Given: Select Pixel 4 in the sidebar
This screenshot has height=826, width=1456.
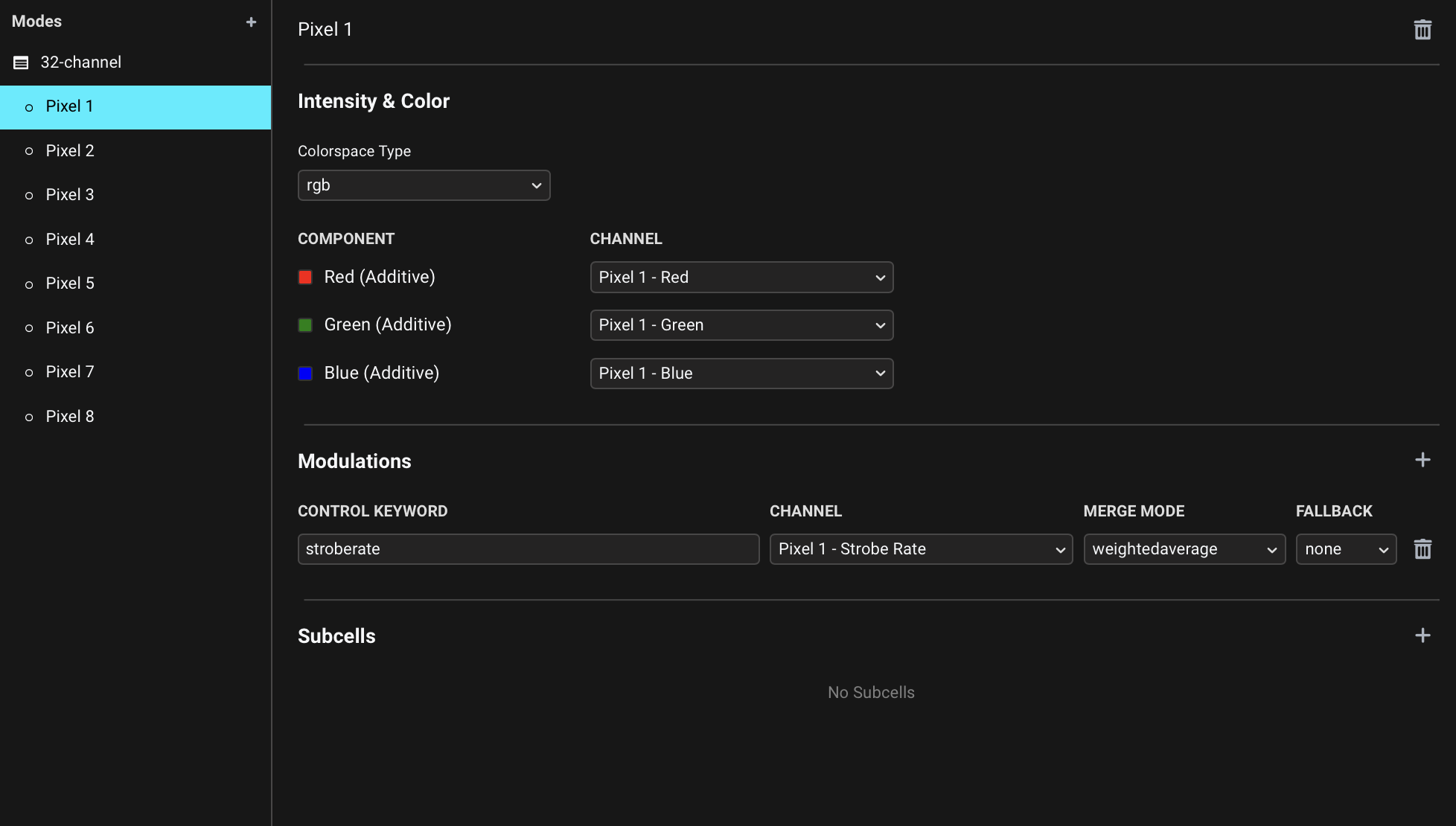Looking at the screenshot, I should (135, 240).
